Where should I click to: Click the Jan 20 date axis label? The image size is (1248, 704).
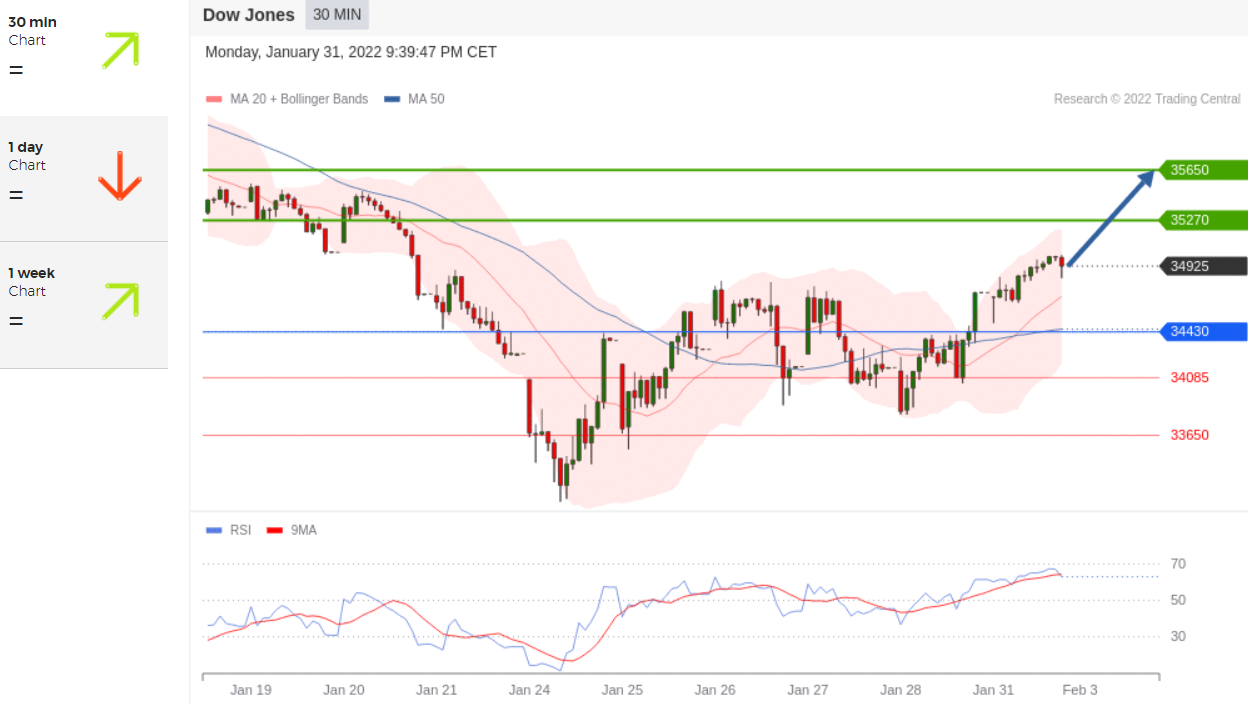click(x=344, y=690)
